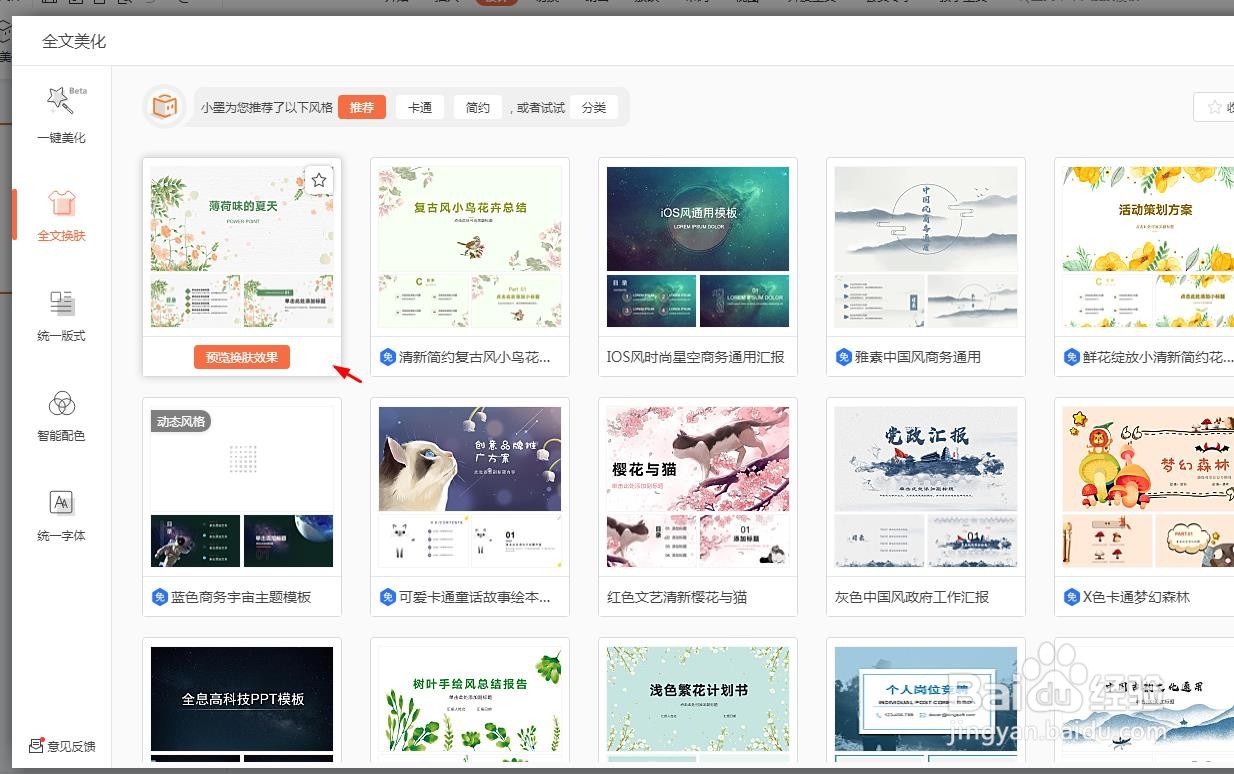This screenshot has width=1234, height=774.
Task: Select the 推荐 style filter
Action: coord(362,107)
